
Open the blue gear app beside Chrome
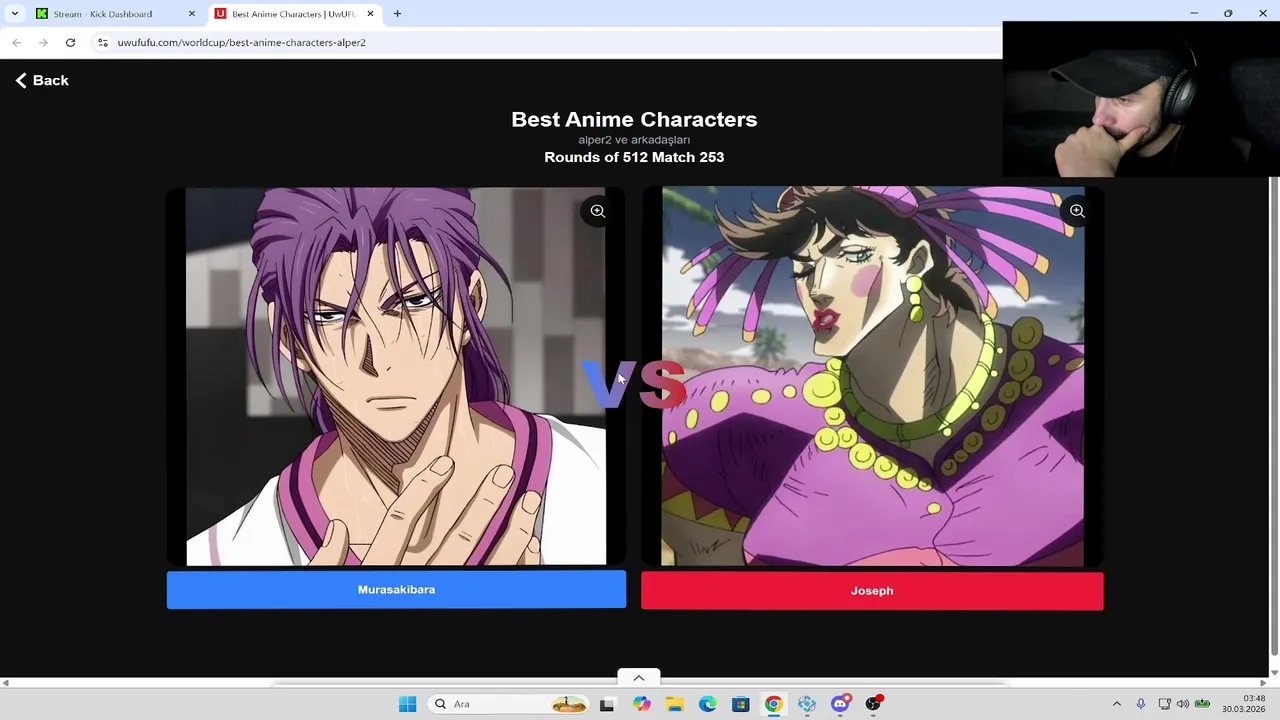pos(807,704)
